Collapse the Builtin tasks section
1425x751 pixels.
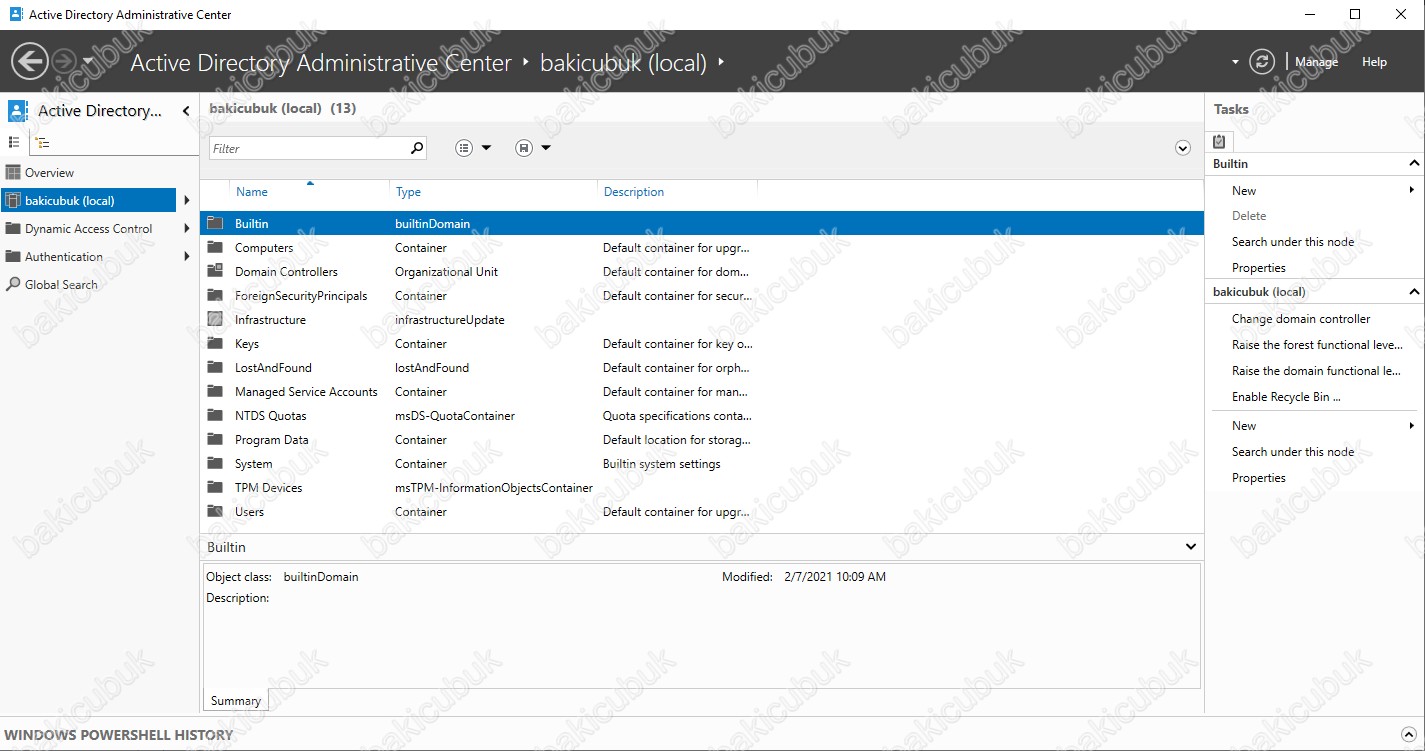coord(1414,164)
